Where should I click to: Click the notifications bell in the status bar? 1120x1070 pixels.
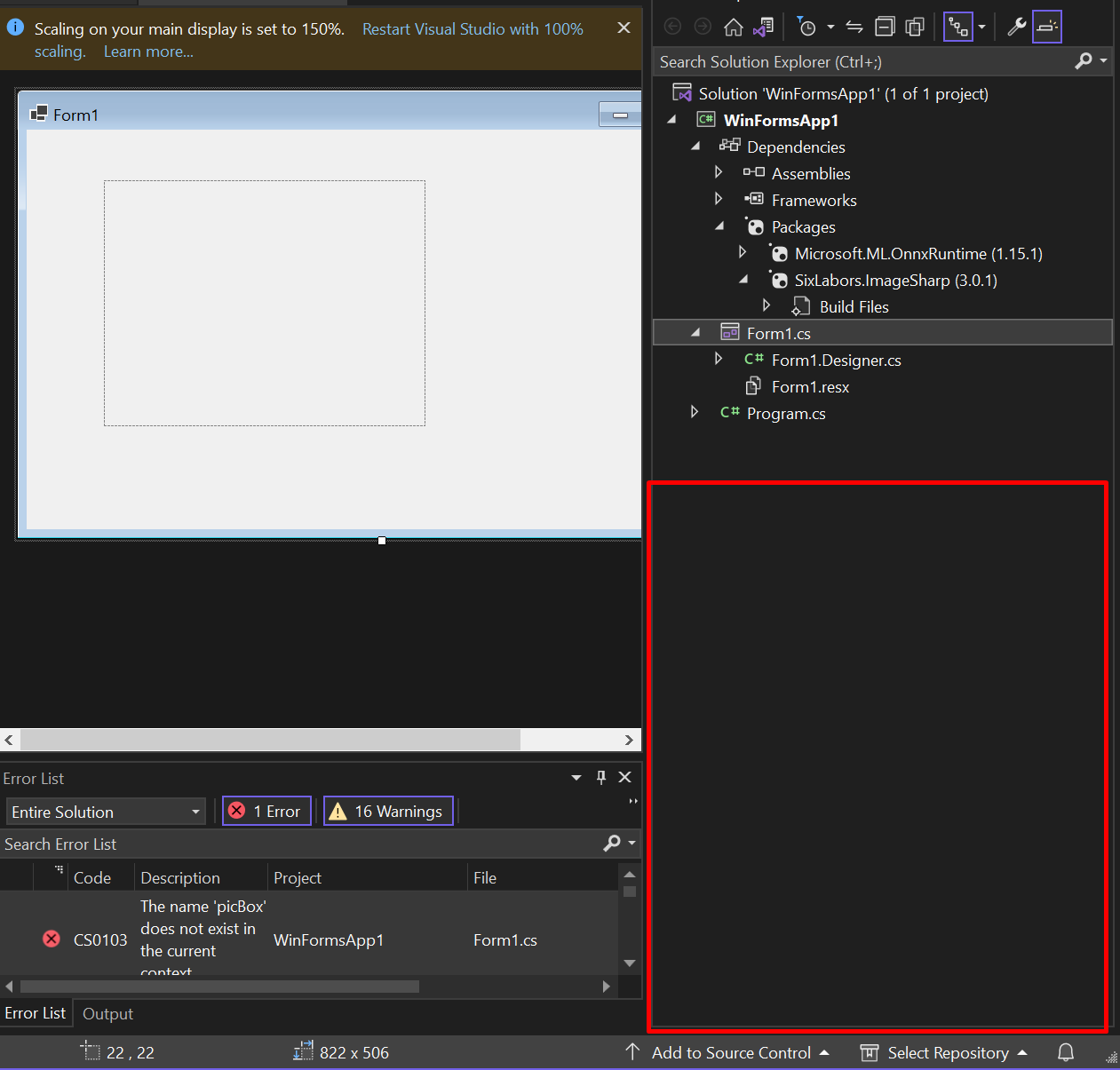(x=1065, y=1052)
